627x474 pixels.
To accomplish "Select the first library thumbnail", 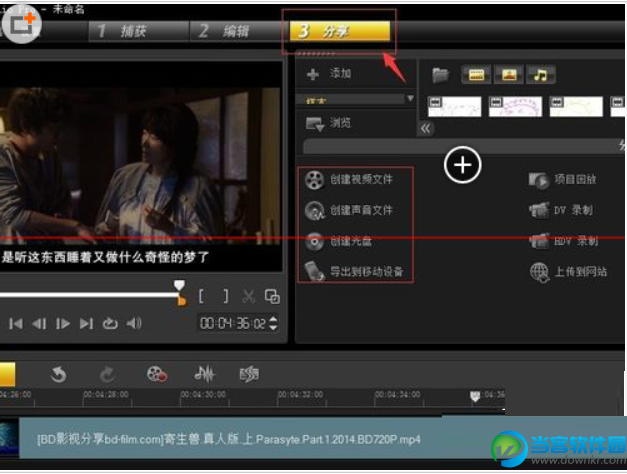I will (x=454, y=106).
